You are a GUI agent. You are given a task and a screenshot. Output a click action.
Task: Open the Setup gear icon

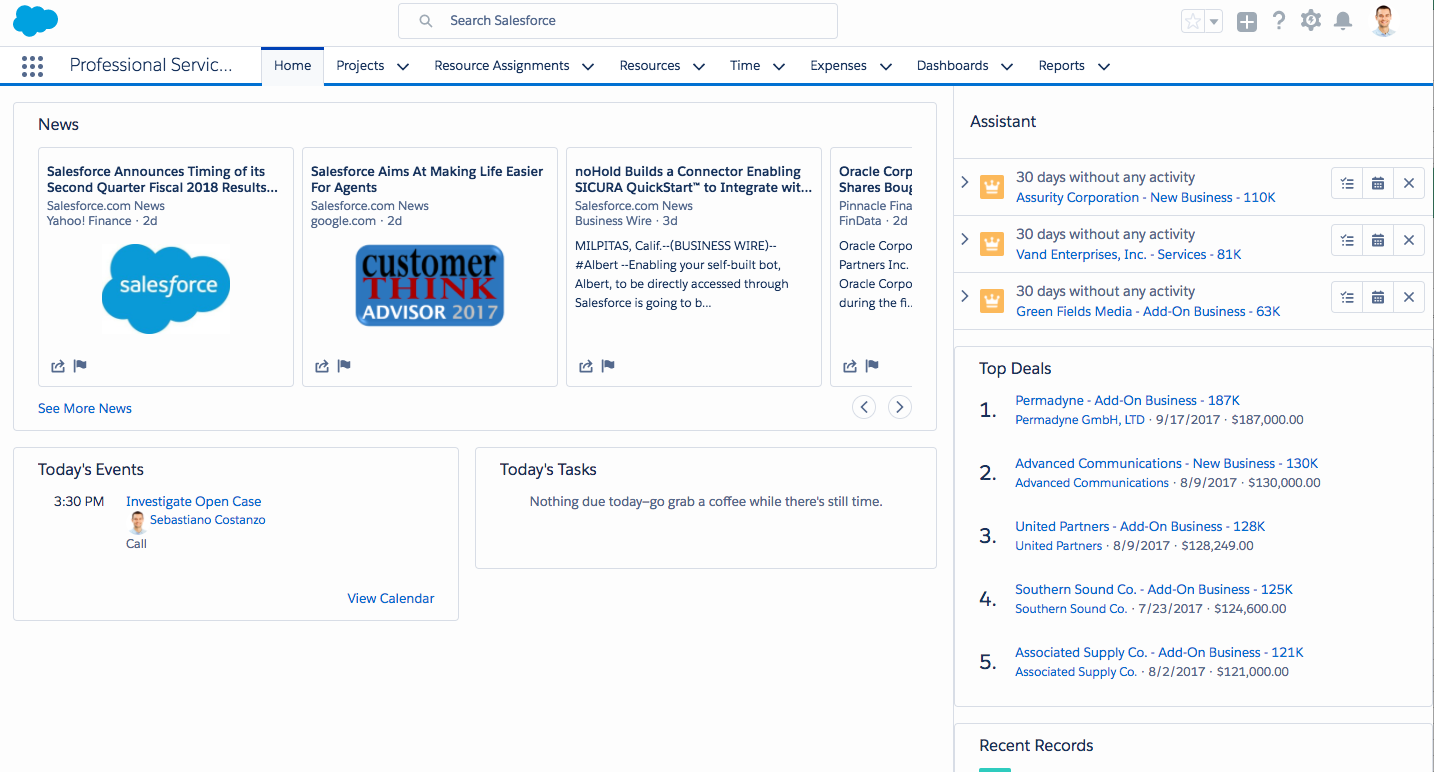(x=1311, y=21)
